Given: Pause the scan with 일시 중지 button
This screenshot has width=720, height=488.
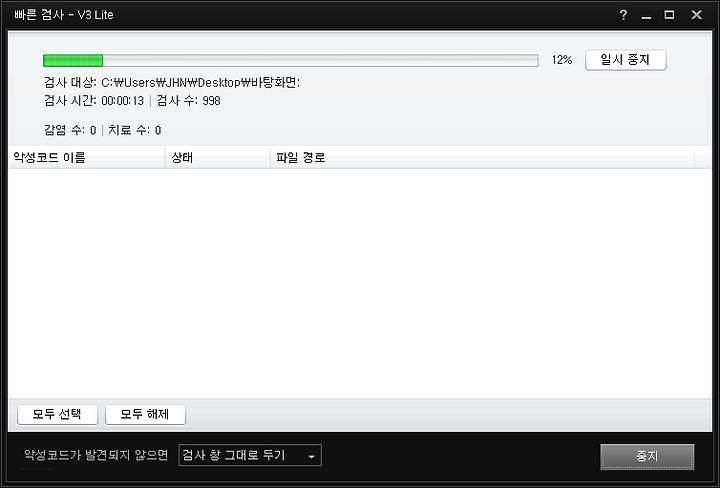Looking at the screenshot, I should (625, 60).
